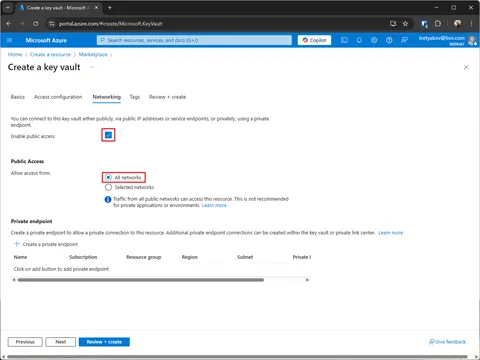
Task: Select the Networking tab
Action: coord(107,97)
